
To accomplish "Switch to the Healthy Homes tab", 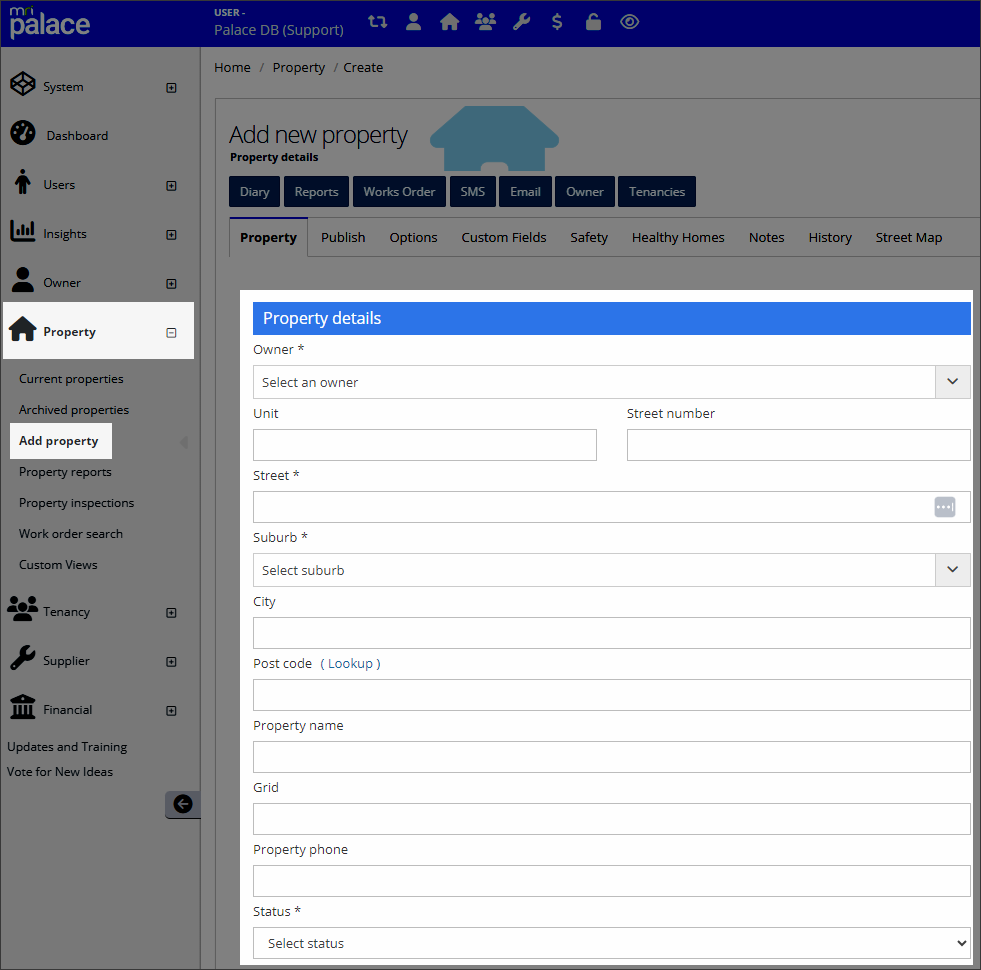I will pos(678,238).
